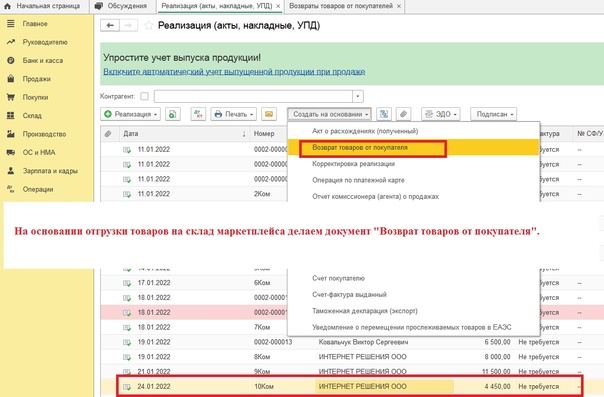Viewport: 604px width, 397px height.
Task: Open Операции section in sidebar
Action: [x=38, y=189]
